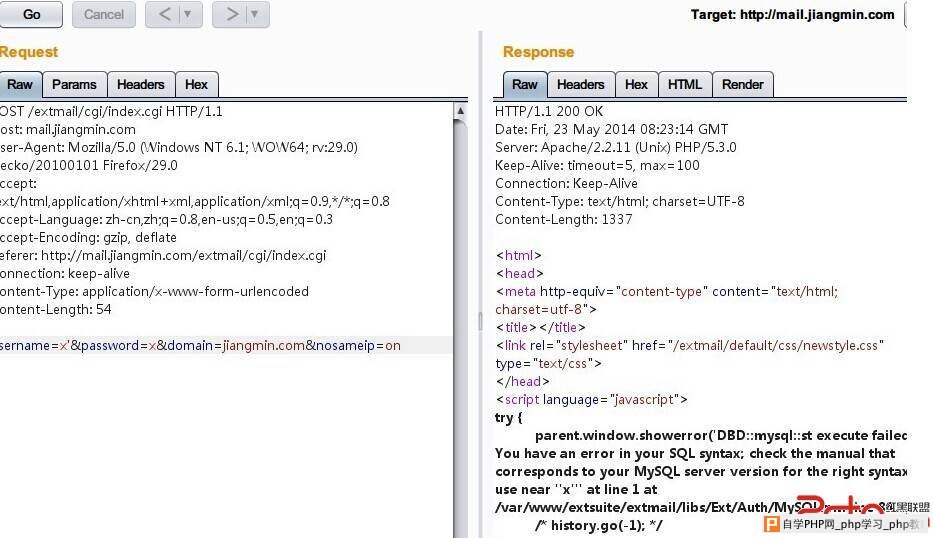Open the back history dropdown arrow

coord(189,14)
